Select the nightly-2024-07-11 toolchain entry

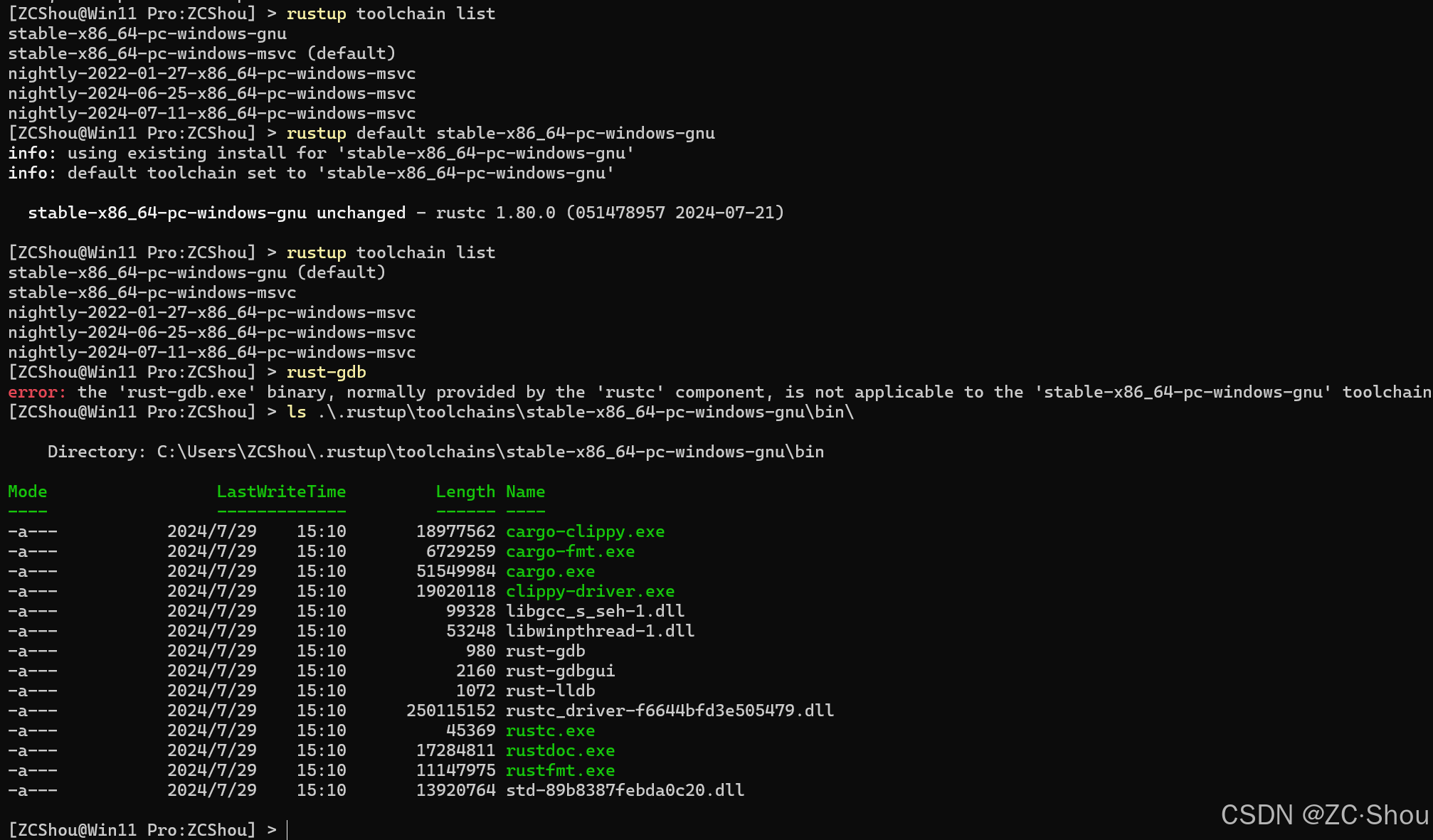(212, 352)
